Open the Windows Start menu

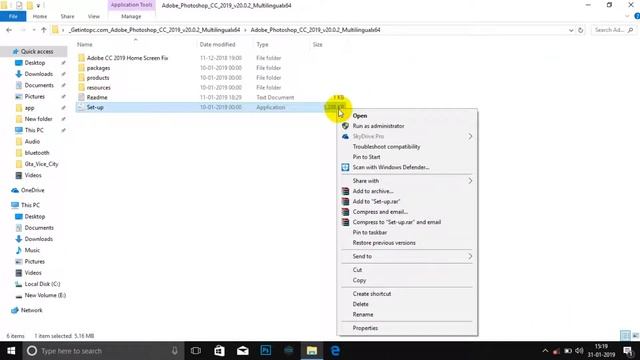(11, 351)
